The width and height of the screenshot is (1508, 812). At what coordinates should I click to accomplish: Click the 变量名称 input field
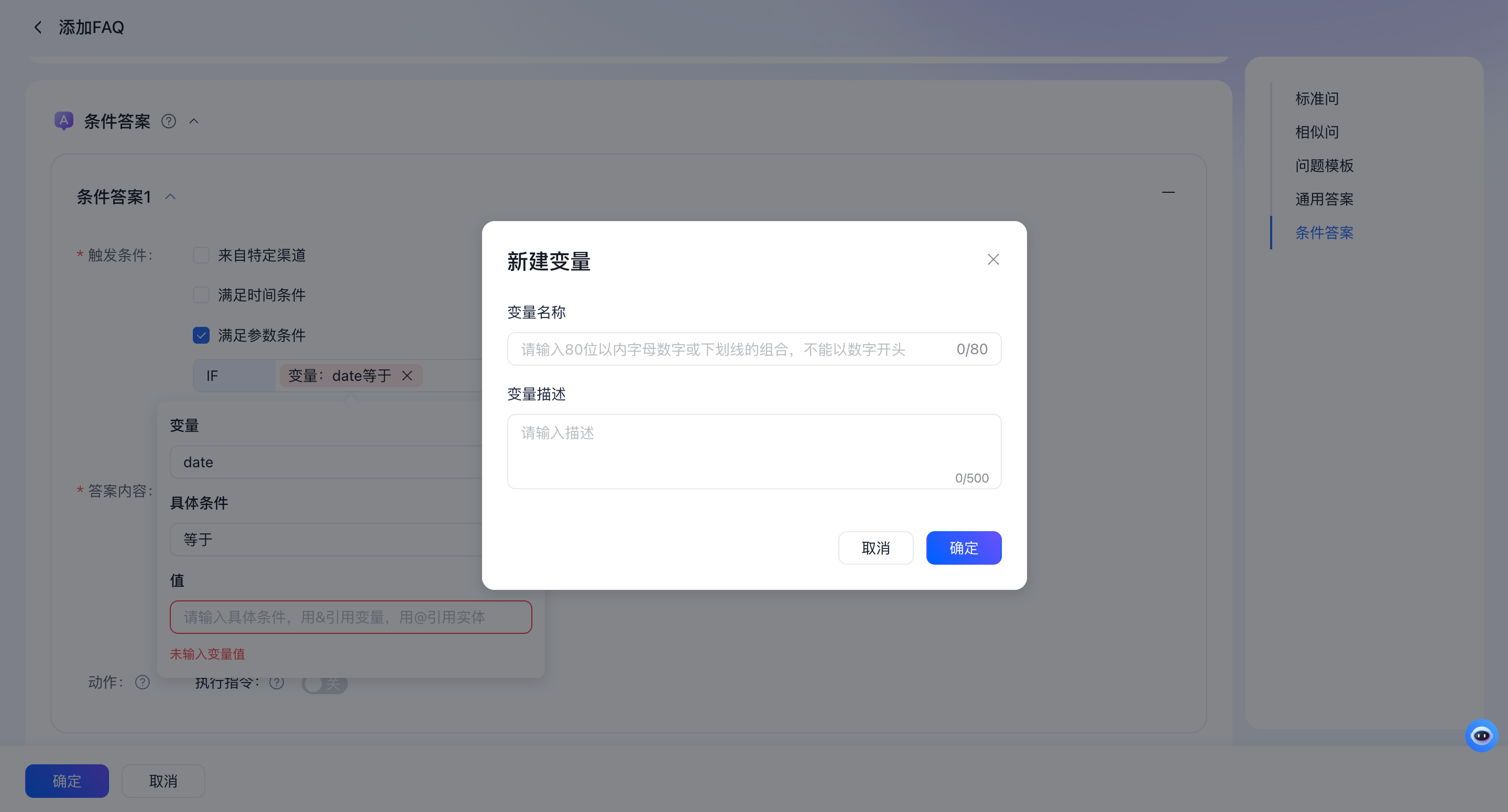(753, 349)
